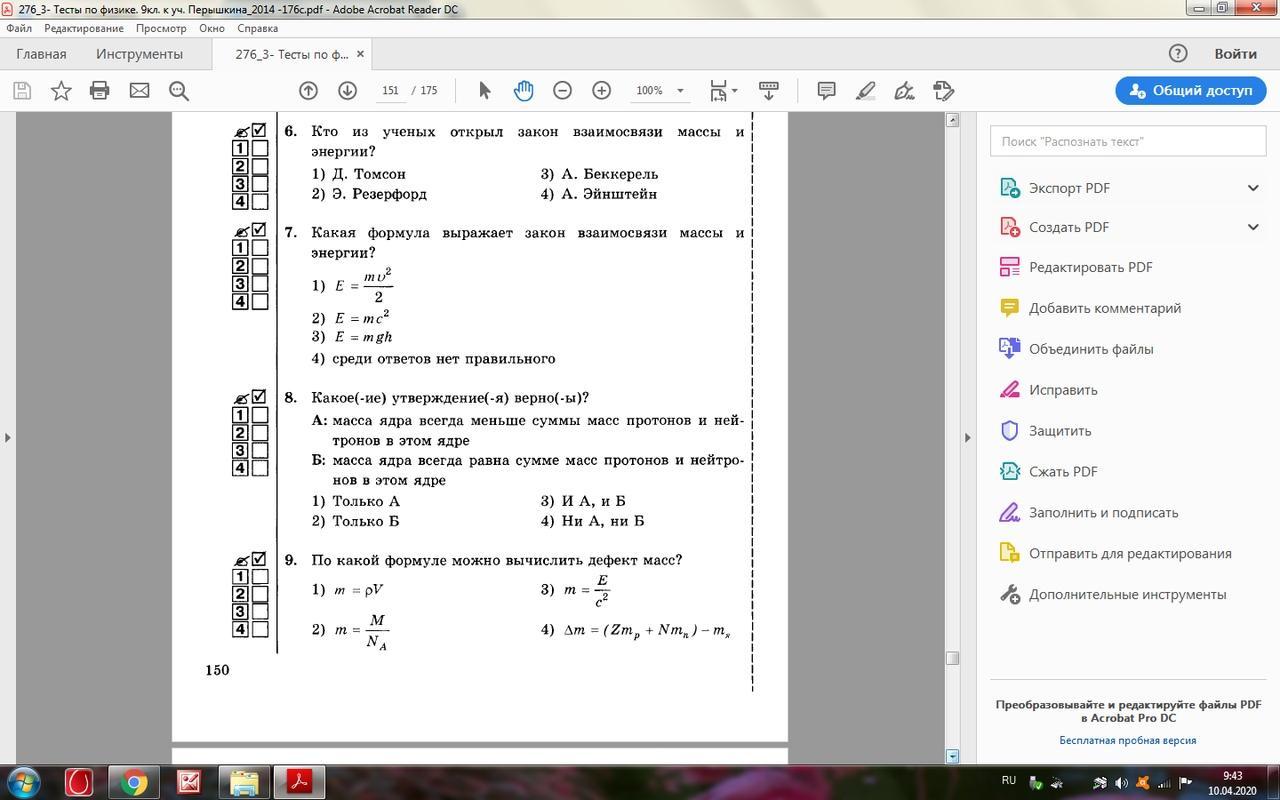
Task: Open the Бесплатная пробная версия link
Action: tap(1128, 740)
